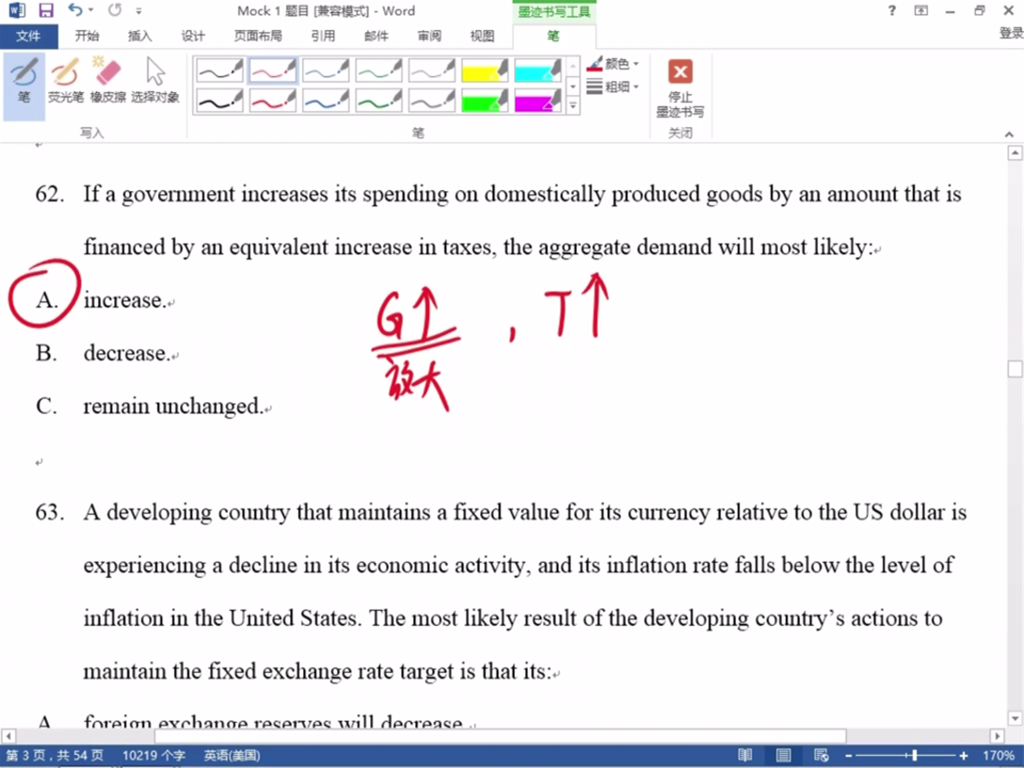Click the zoom in plus button
Image resolution: width=1024 pixels, height=768 pixels.
(x=964, y=755)
